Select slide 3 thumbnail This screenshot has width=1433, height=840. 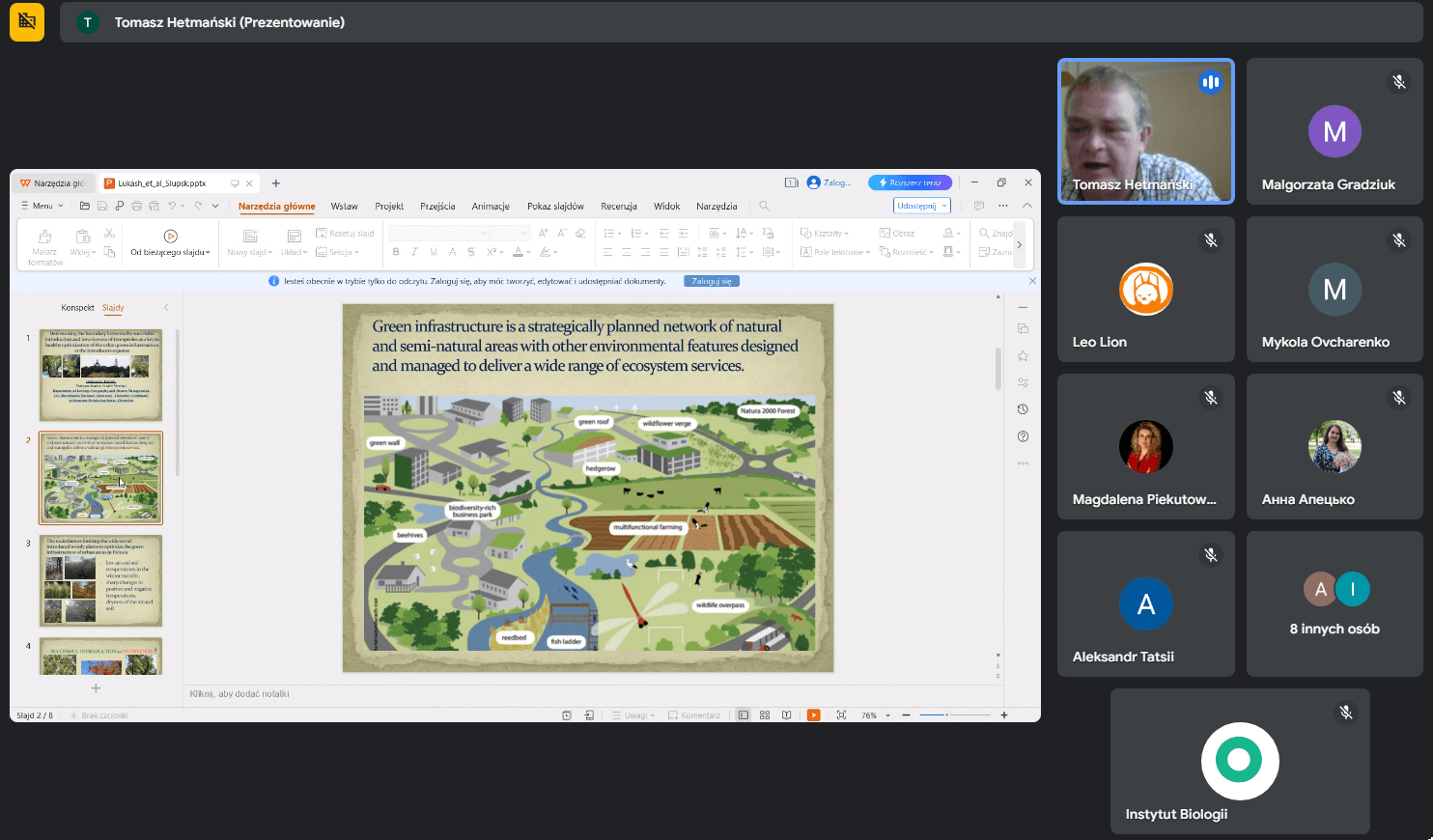(x=100, y=580)
